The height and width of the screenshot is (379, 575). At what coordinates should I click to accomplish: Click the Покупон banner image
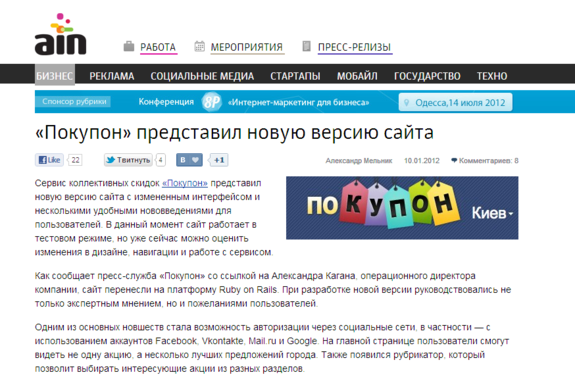[x=402, y=208]
